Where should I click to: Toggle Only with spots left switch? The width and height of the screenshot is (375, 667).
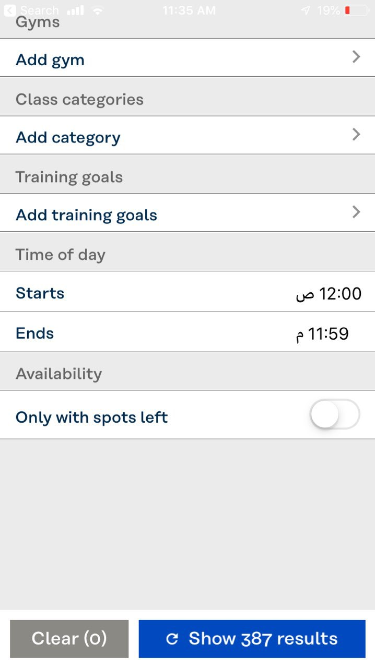tap(335, 414)
